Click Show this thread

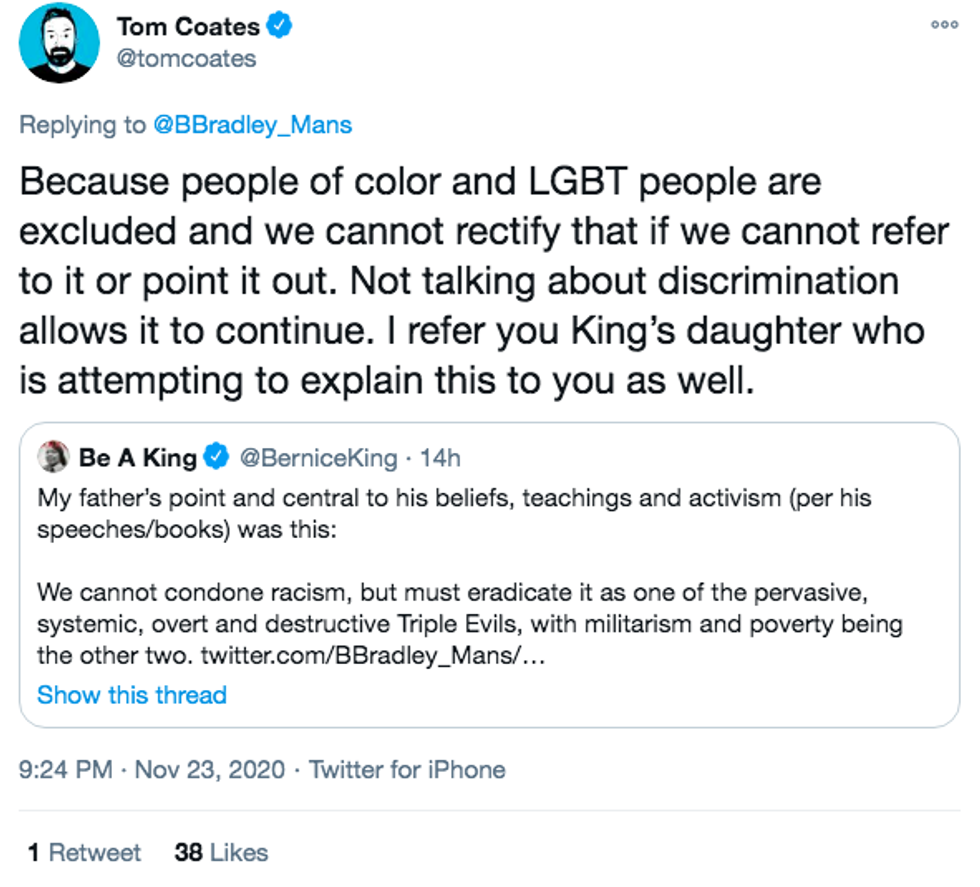(x=132, y=695)
